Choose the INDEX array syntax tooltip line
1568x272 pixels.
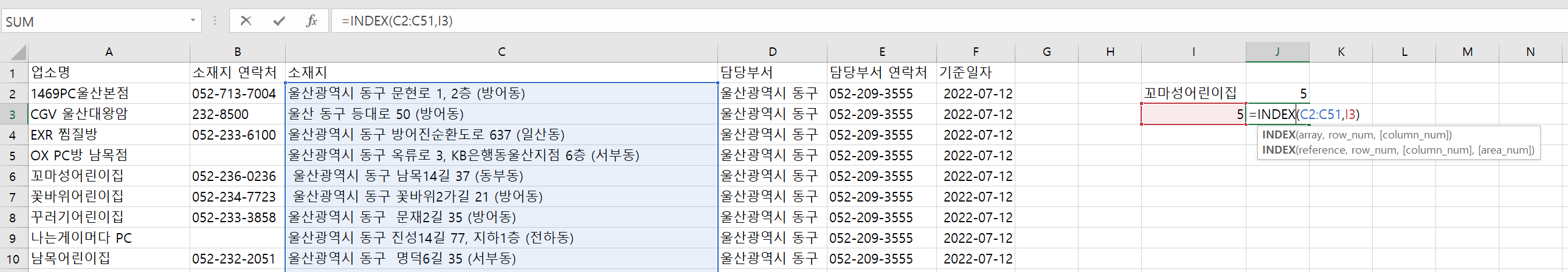coord(1357,135)
